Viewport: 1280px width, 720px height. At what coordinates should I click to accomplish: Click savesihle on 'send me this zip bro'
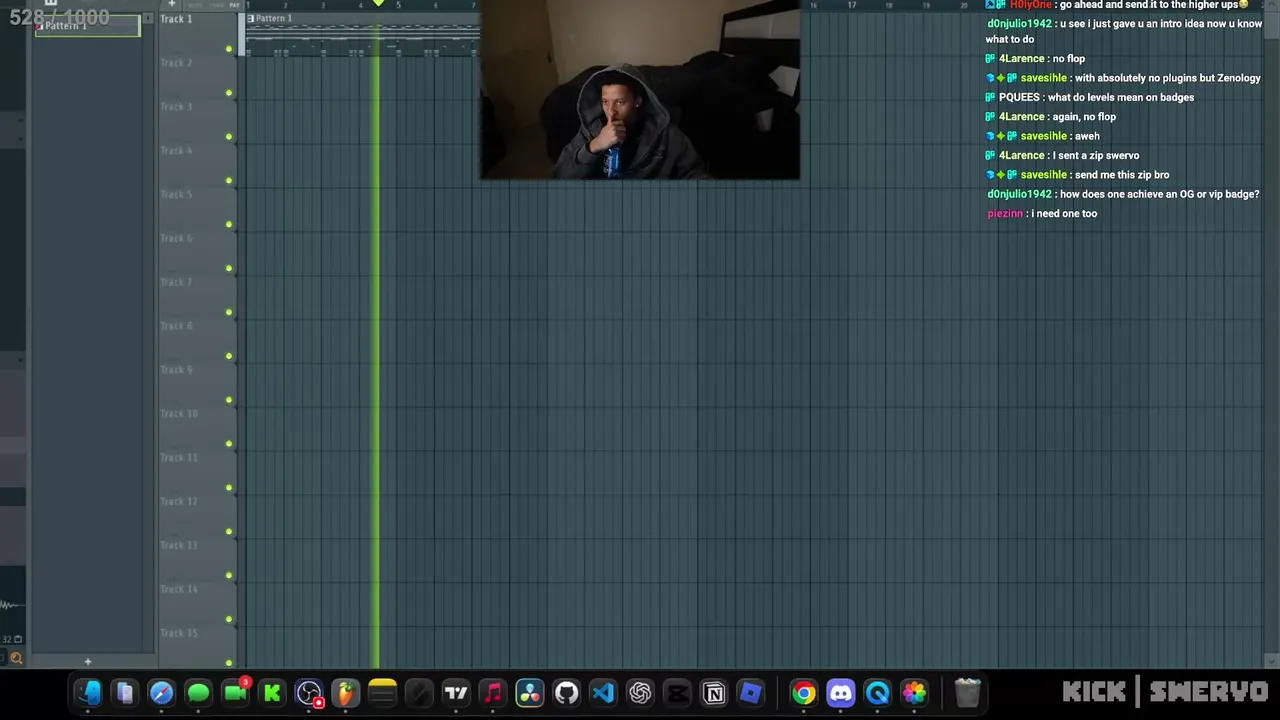[1043, 175]
